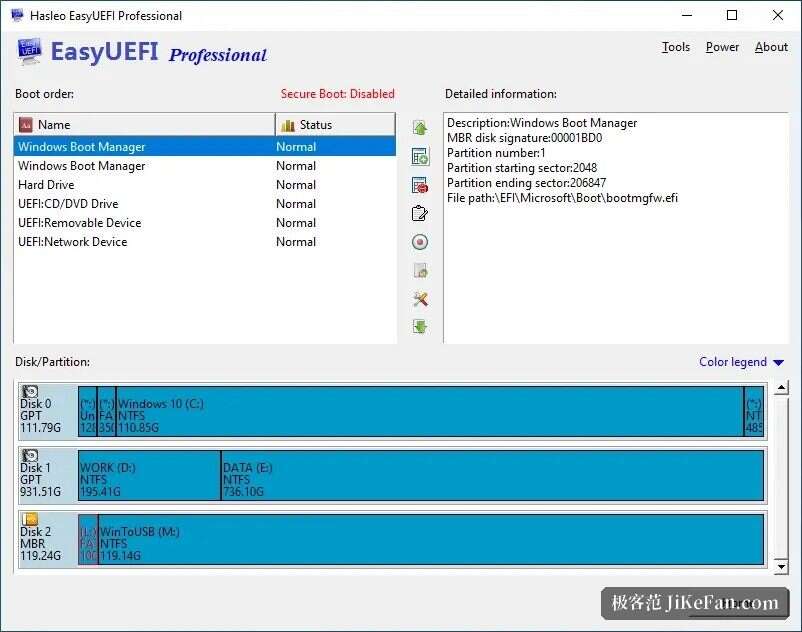Select the UEFI:Removable Device entry
This screenshot has width=802, height=632.
[x=205, y=223]
